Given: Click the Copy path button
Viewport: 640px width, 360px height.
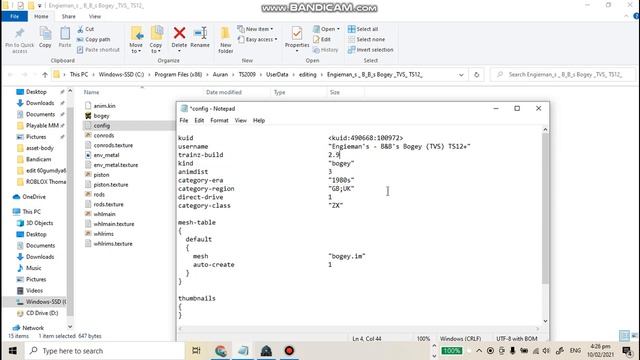Looking at the screenshot, I should [93, 39].
